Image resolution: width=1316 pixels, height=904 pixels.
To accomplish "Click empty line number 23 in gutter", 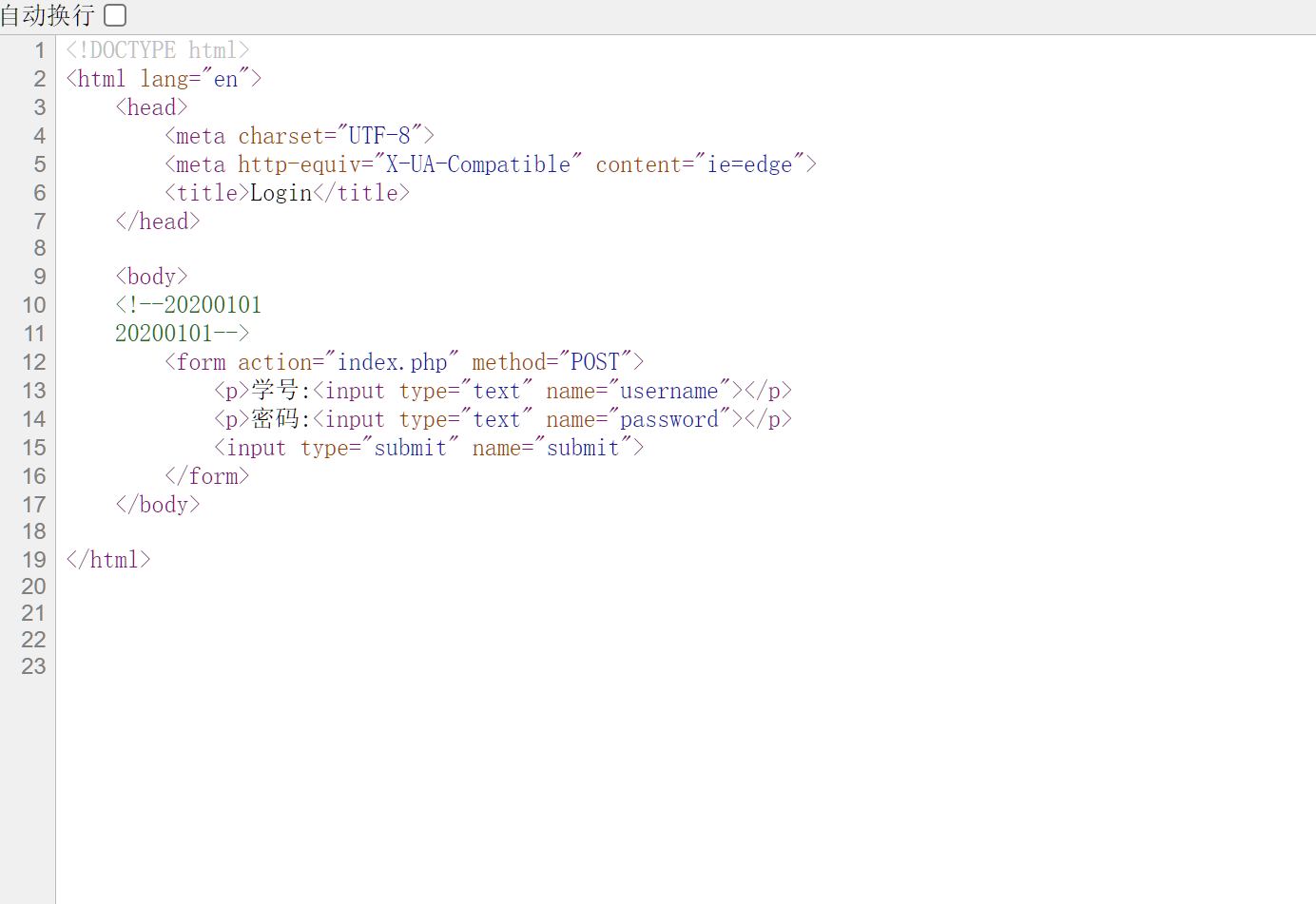I will [x=33, y=666].
